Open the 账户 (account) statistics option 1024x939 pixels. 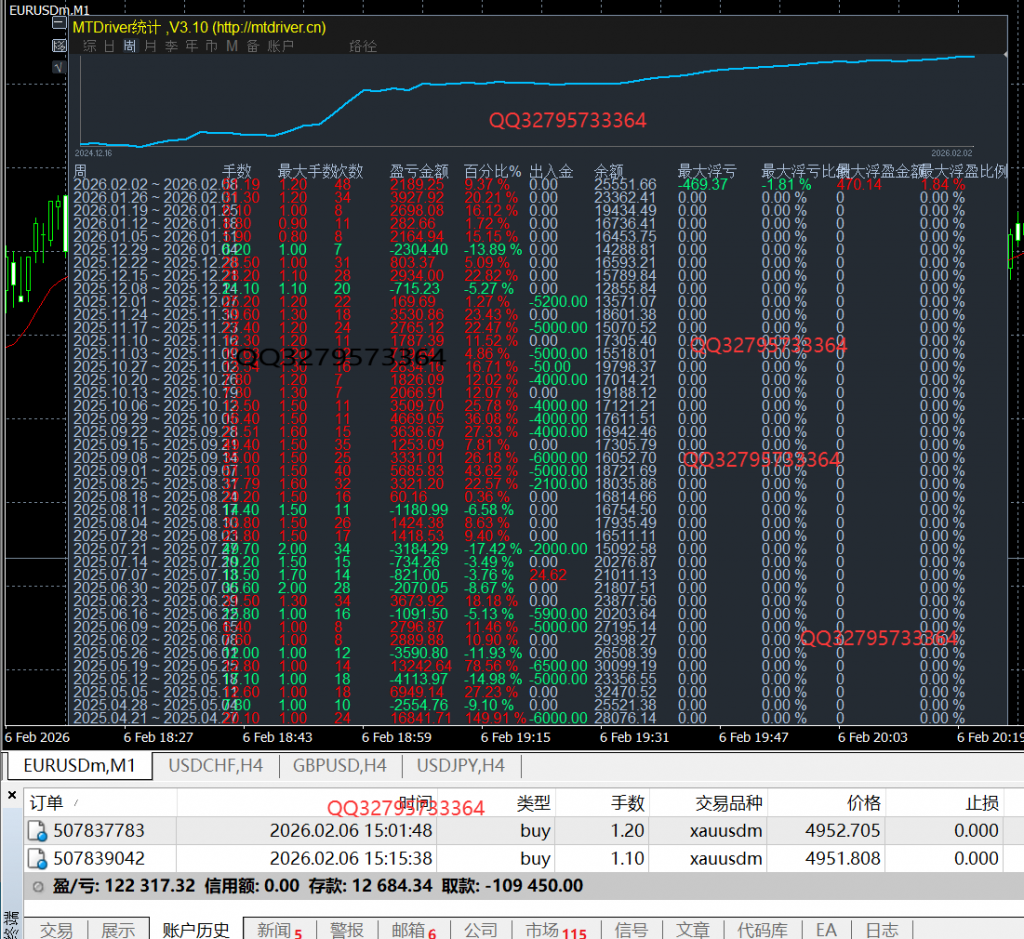point(281,46)
